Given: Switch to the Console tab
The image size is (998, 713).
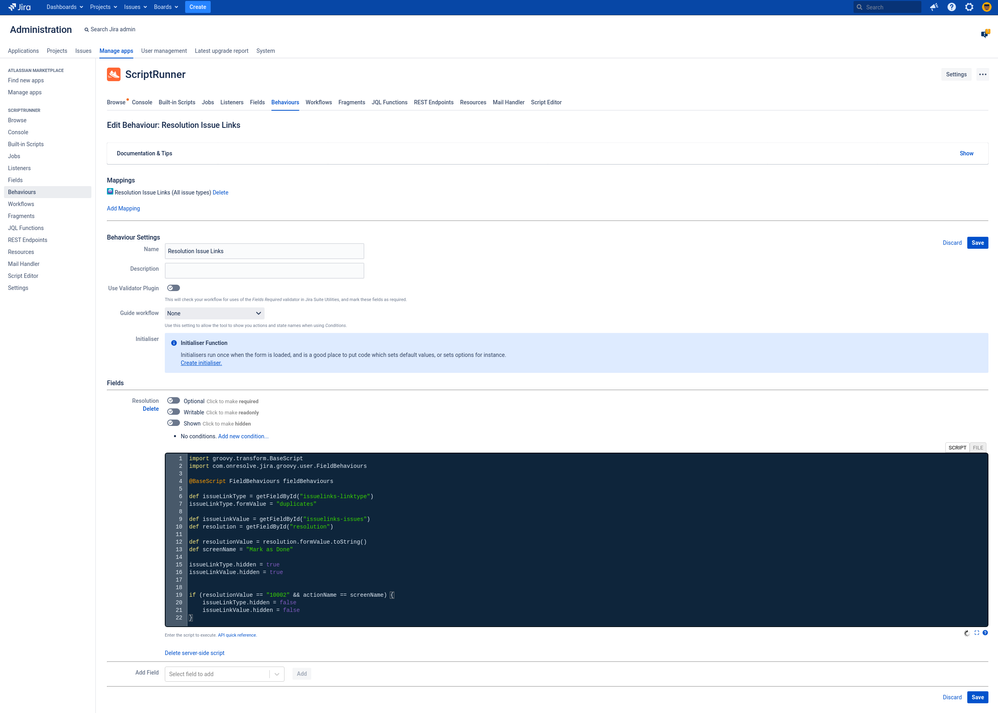Looking at the screenshot, I should [x=142, y=101].
